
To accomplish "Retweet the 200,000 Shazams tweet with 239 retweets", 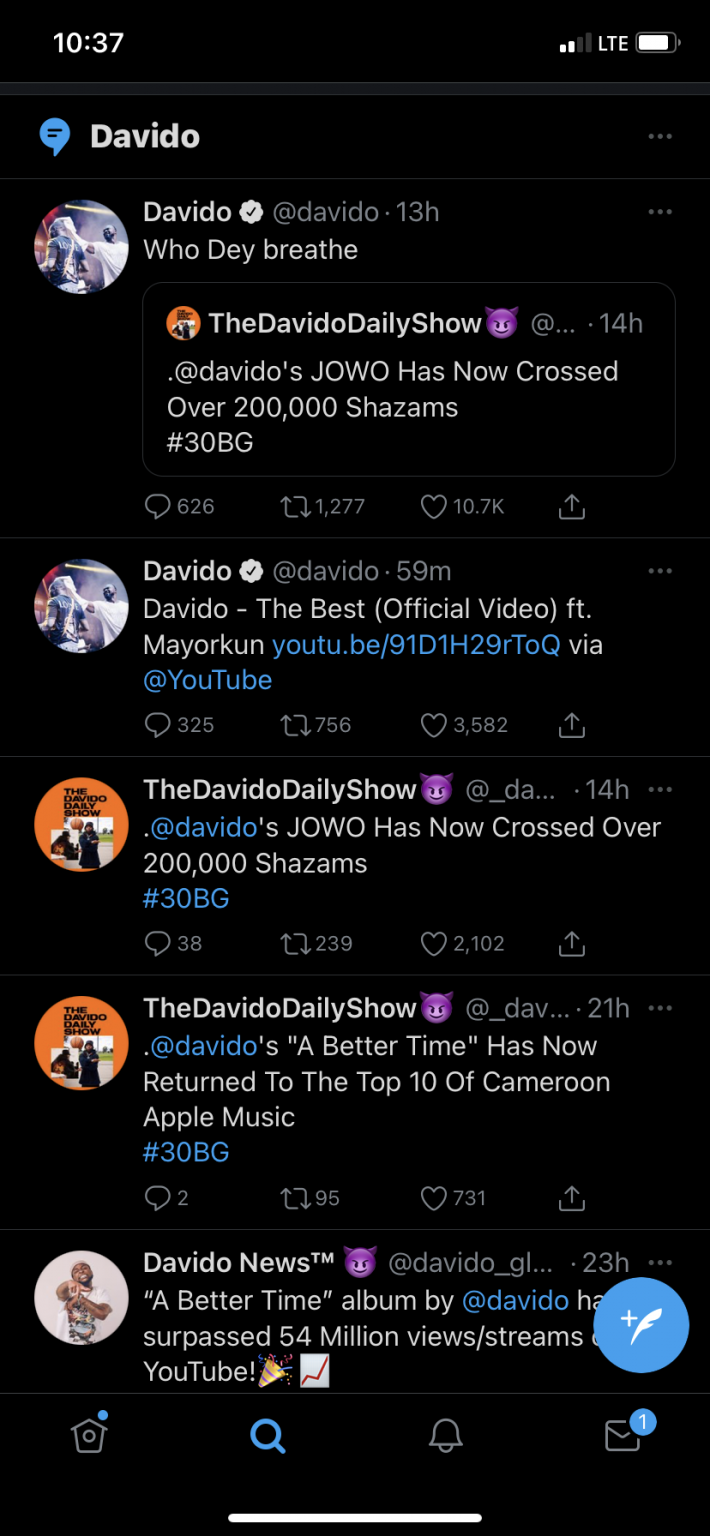I will pos(296,943).
